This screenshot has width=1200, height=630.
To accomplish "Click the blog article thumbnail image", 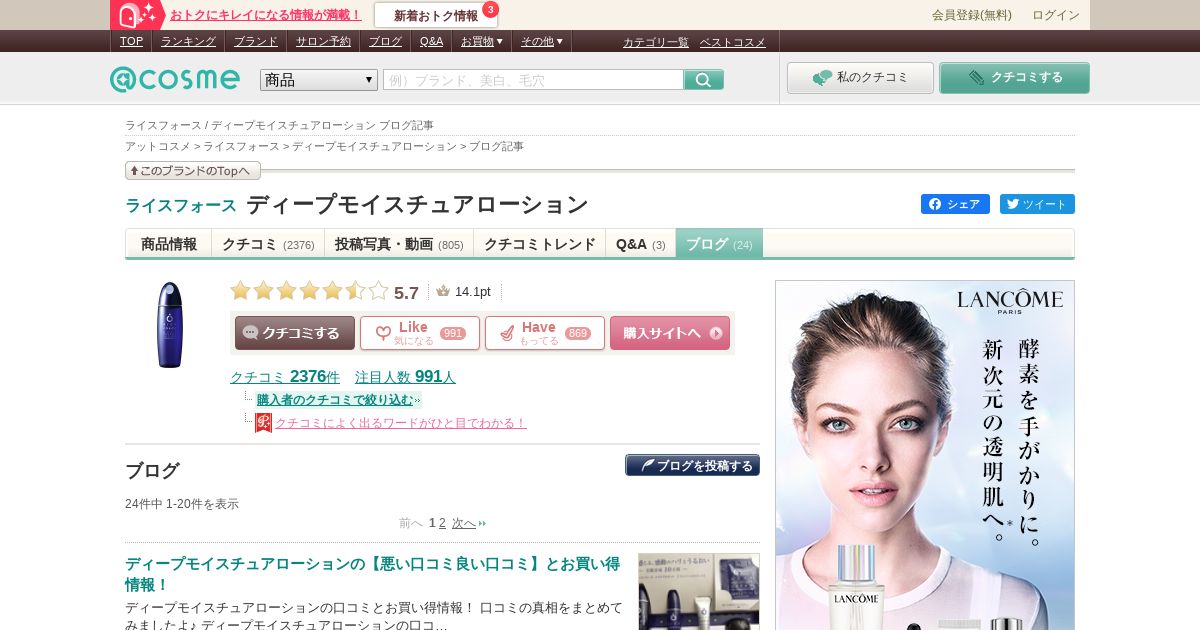I will pos(699,591).
